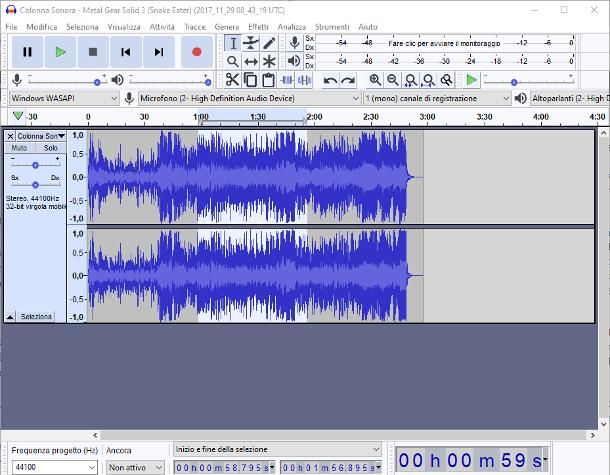610x475 pixels.
Task: Open the Frequenza progetto 44100 dropdown
Action: pyautogui.click(x=54, y=467)
